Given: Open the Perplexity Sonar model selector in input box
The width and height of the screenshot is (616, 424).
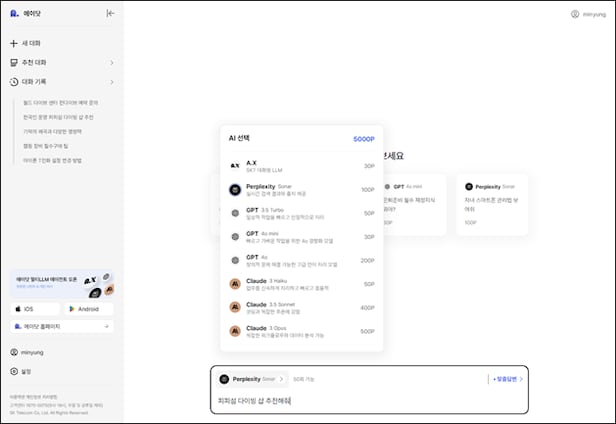Looking at the screenshot, I should 252,380.
